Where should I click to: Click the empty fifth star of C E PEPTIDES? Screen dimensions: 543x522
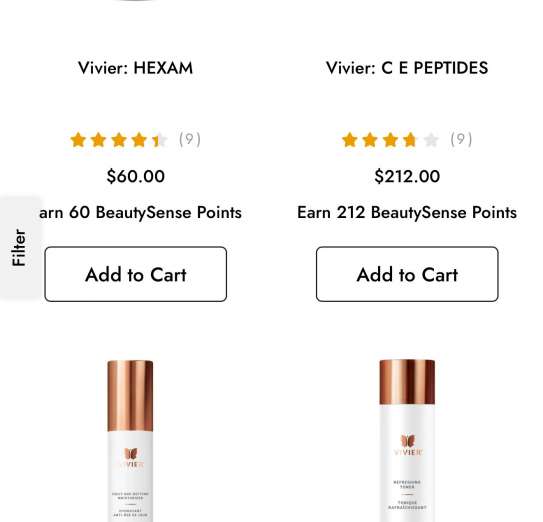tap(431, 140)
